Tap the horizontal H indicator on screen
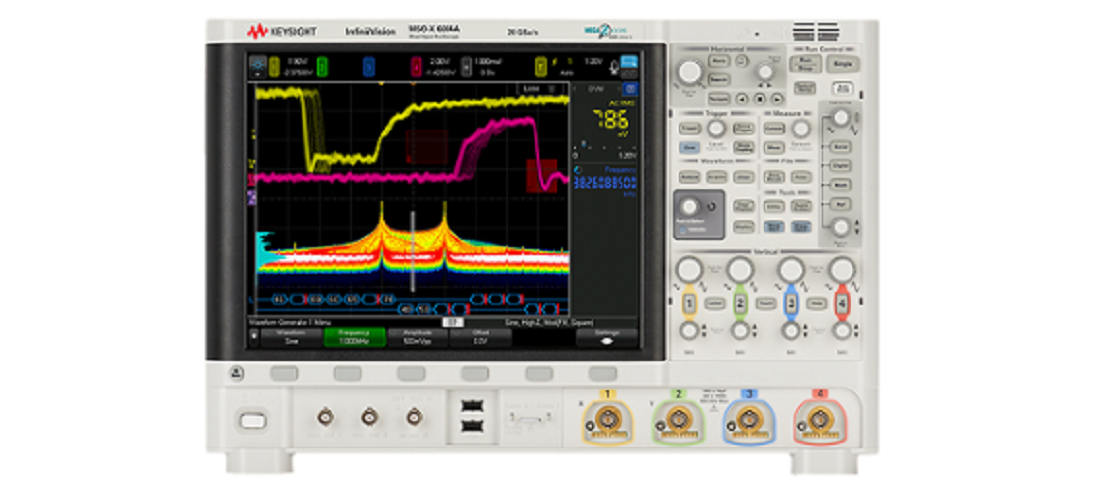Viewport: 1100px width, 492px height. [x=467, y=67]
